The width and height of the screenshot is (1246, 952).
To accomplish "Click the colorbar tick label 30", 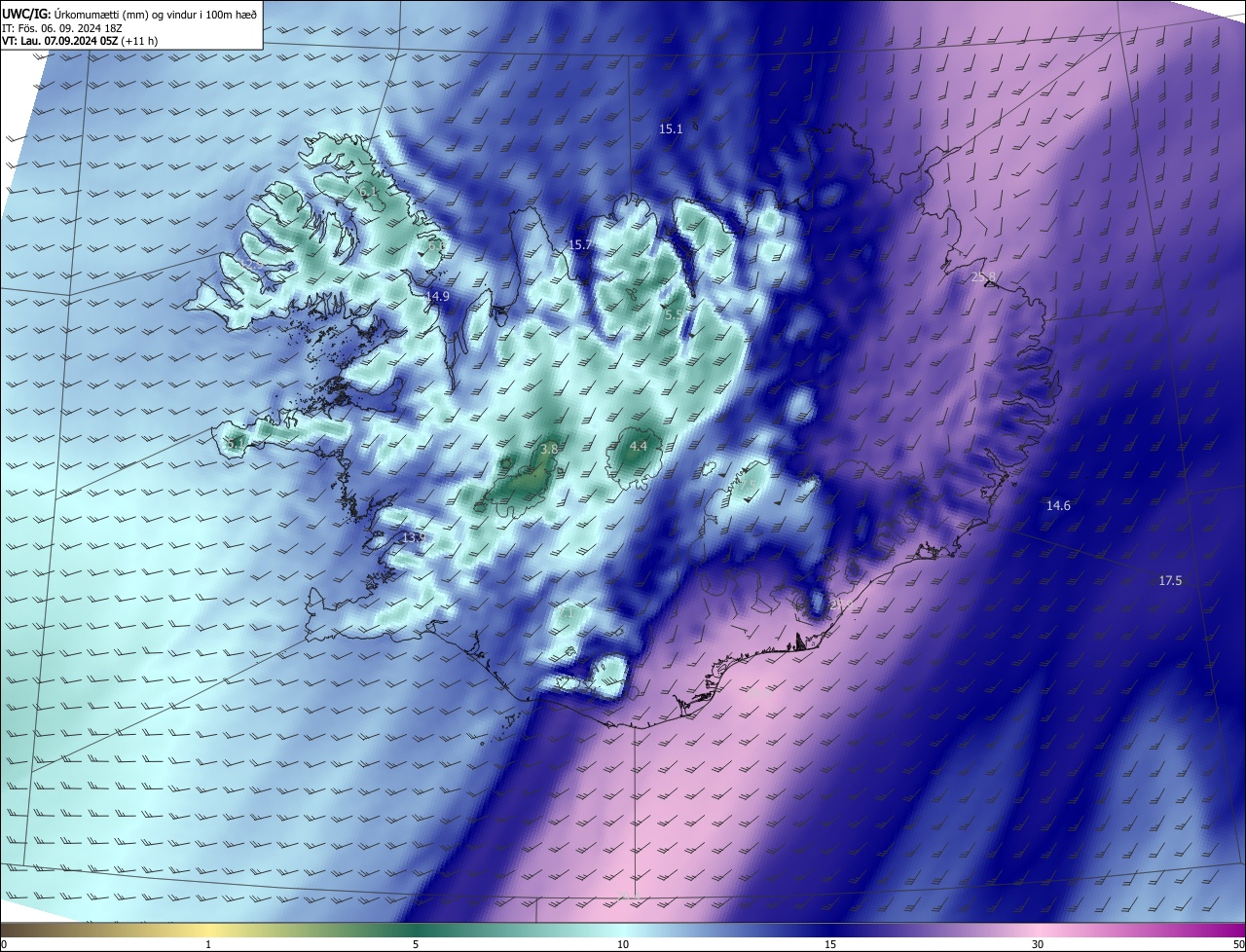I will (1038, 944).
